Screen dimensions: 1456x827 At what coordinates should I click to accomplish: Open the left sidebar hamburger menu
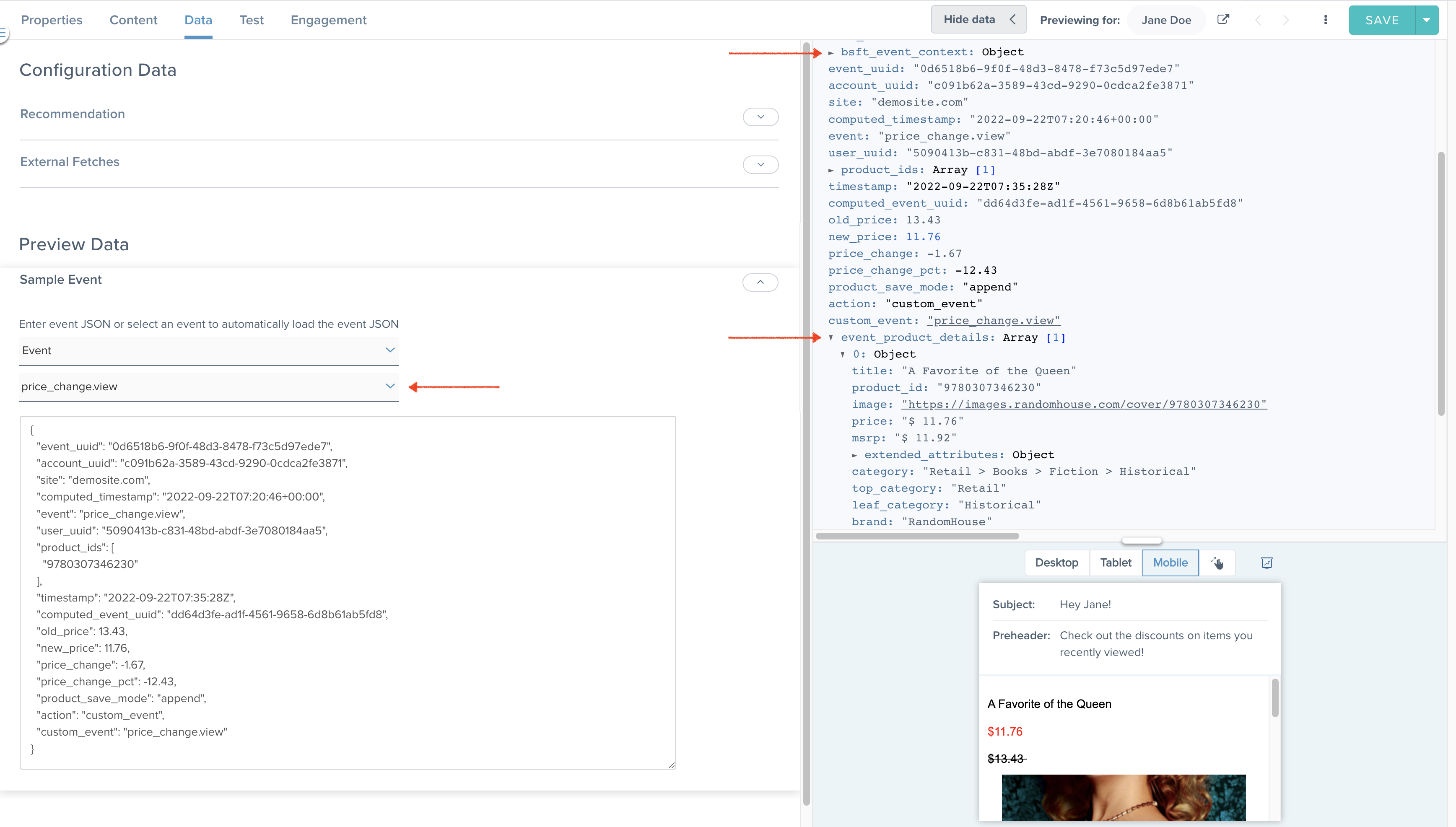click(x=3, y=34)
